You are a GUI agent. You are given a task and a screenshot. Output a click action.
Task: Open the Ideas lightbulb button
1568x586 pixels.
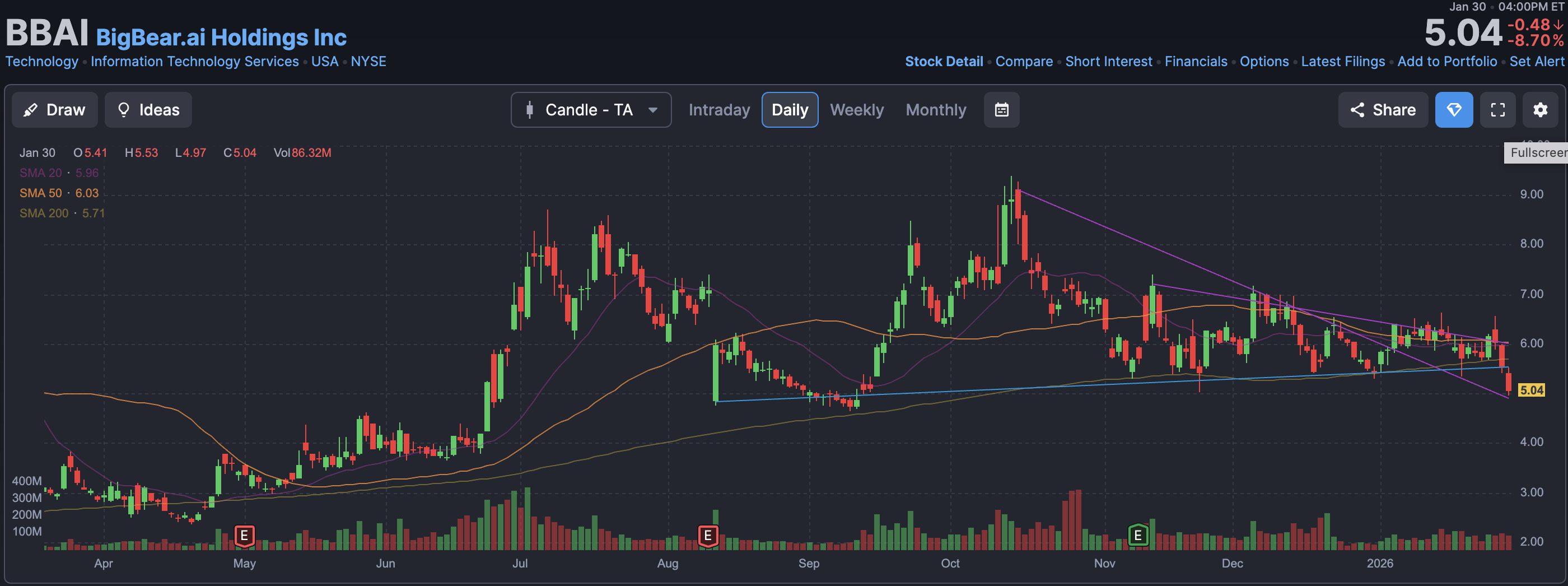point(148,110)
